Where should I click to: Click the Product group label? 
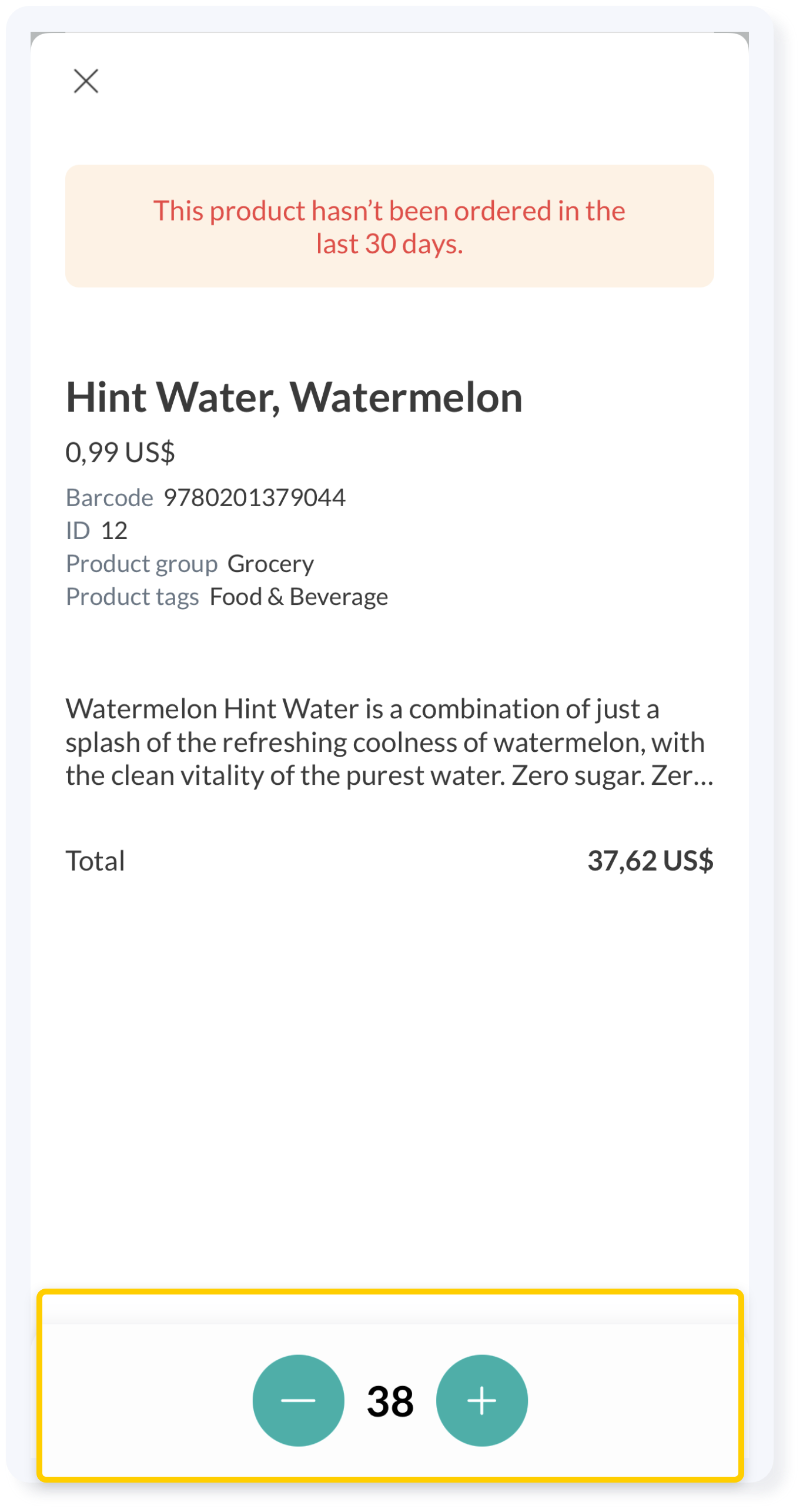coord(142,564)
